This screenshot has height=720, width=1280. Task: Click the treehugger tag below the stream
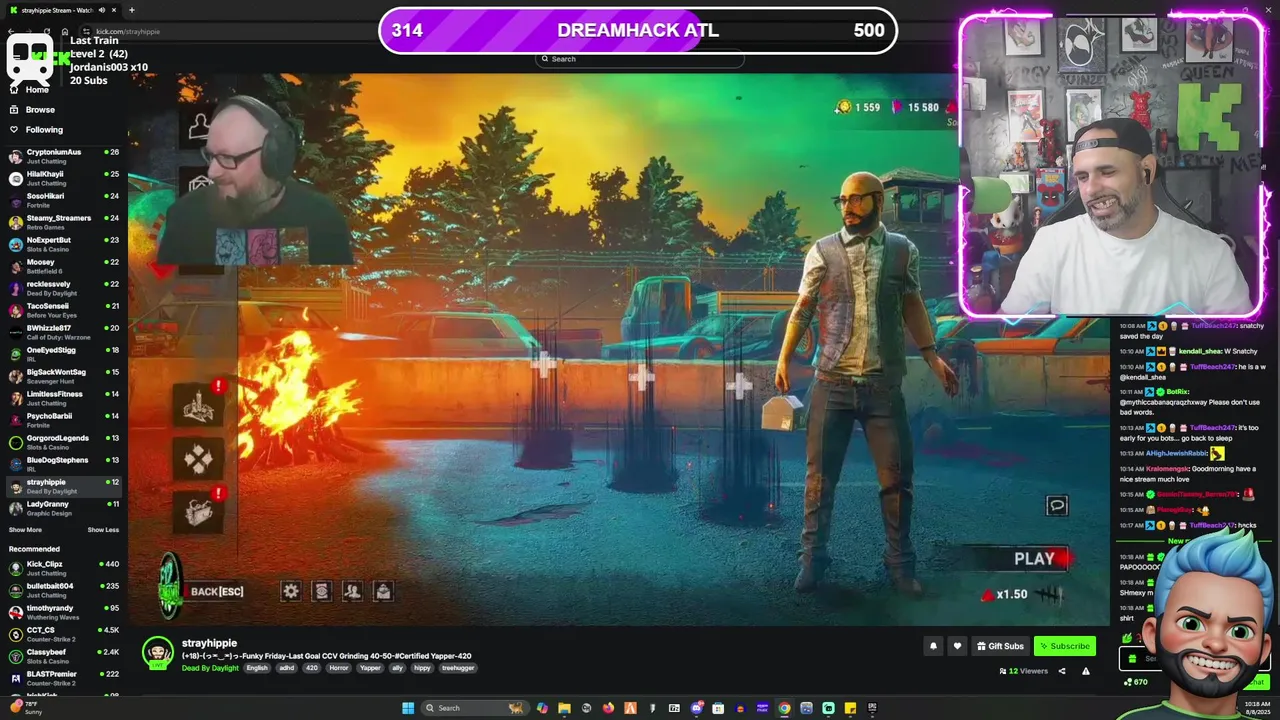pos(458,668)
